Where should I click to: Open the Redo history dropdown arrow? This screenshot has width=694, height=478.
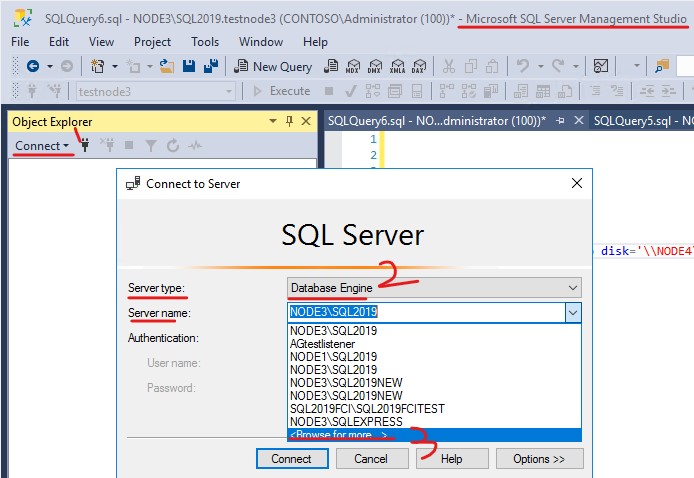pyautogui.click(x=576, y=66)
